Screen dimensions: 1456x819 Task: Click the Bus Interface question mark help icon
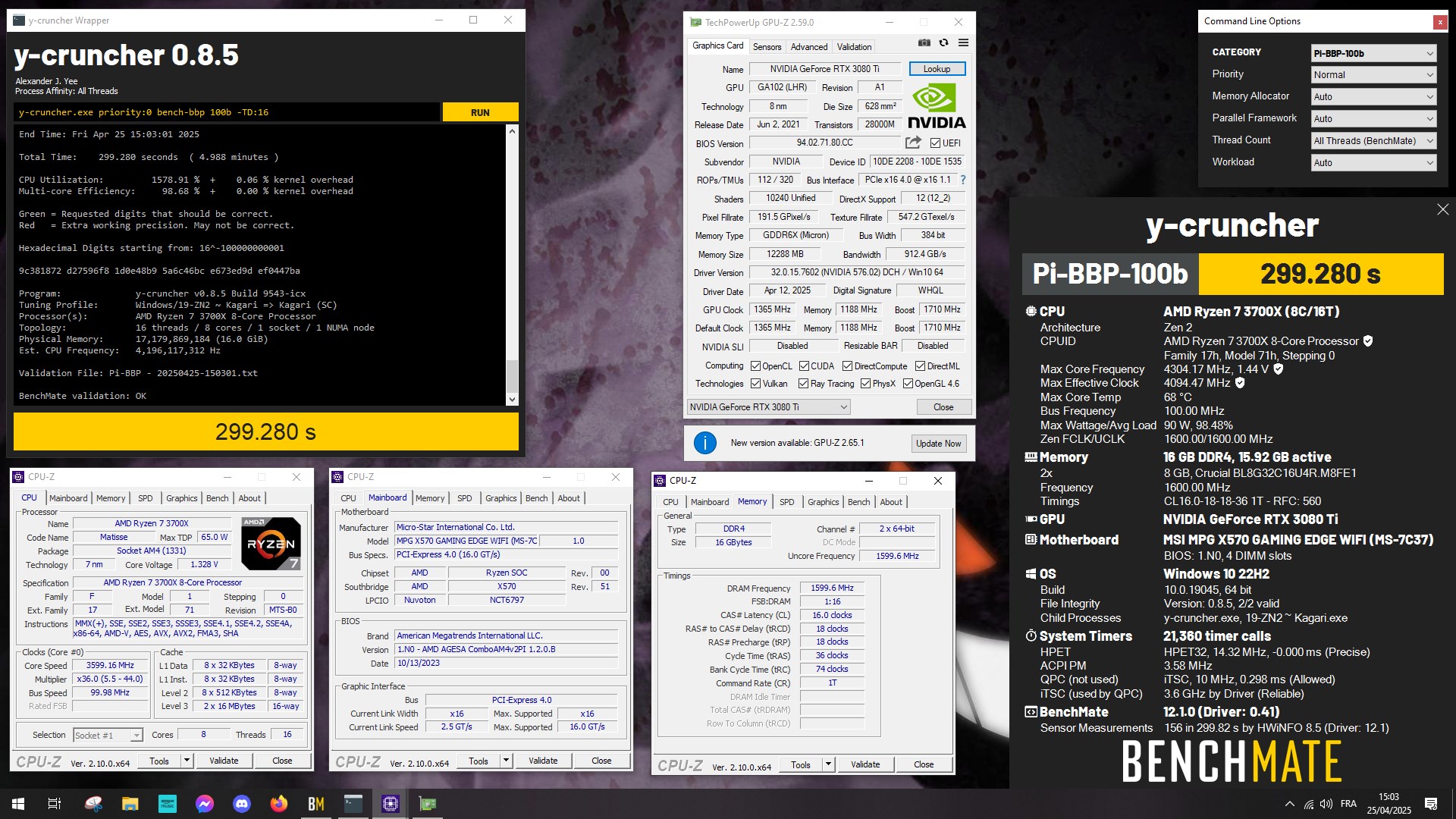tap(963, 180)
